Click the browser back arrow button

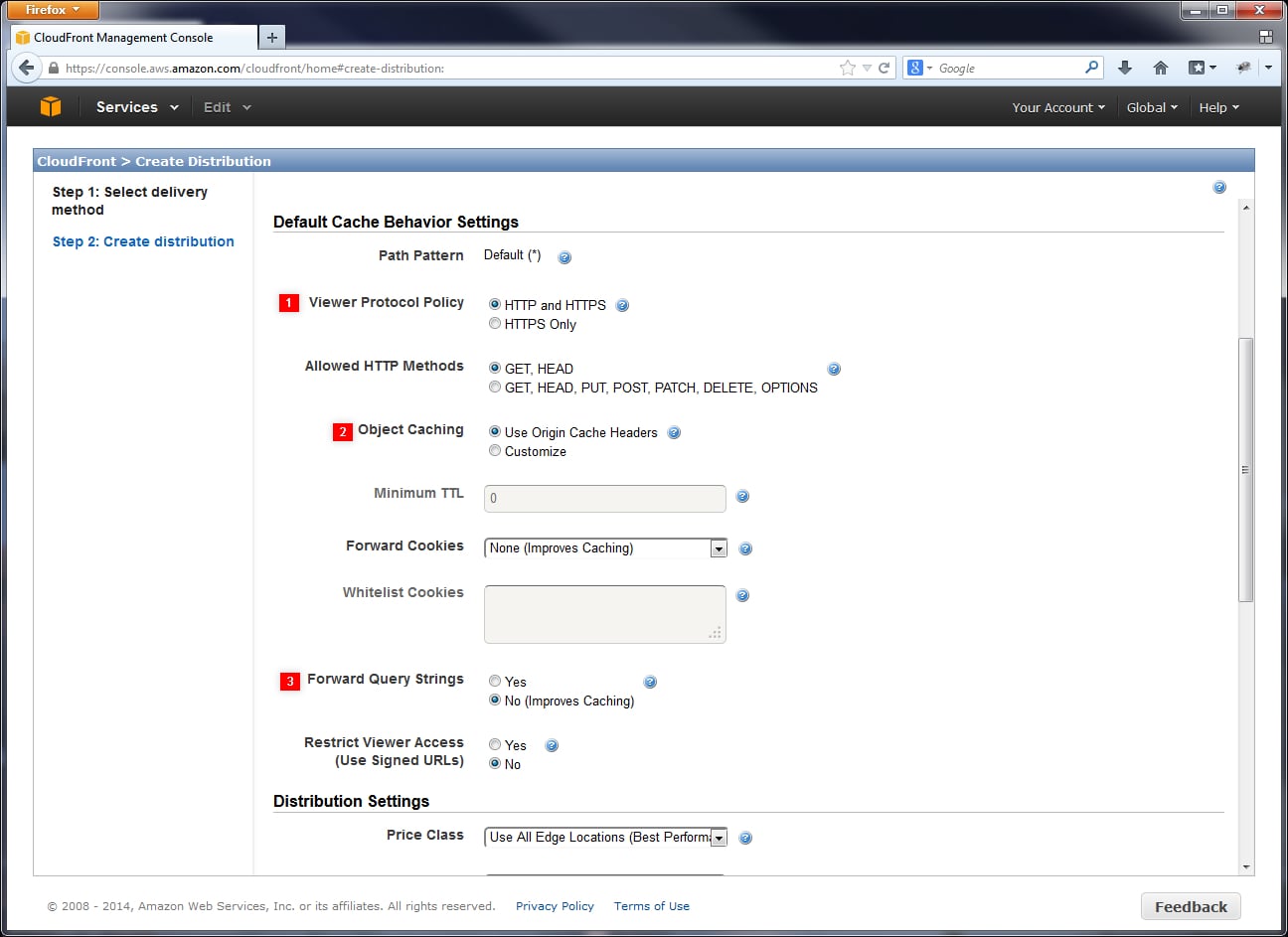[26, 69]
